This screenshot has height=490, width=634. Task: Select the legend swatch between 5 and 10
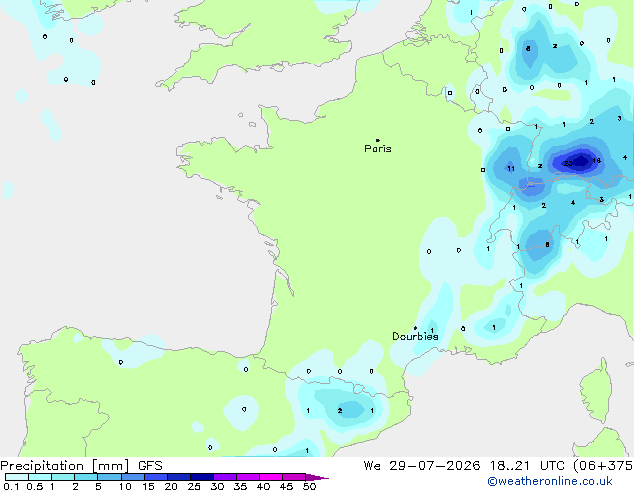pos(109,477)
